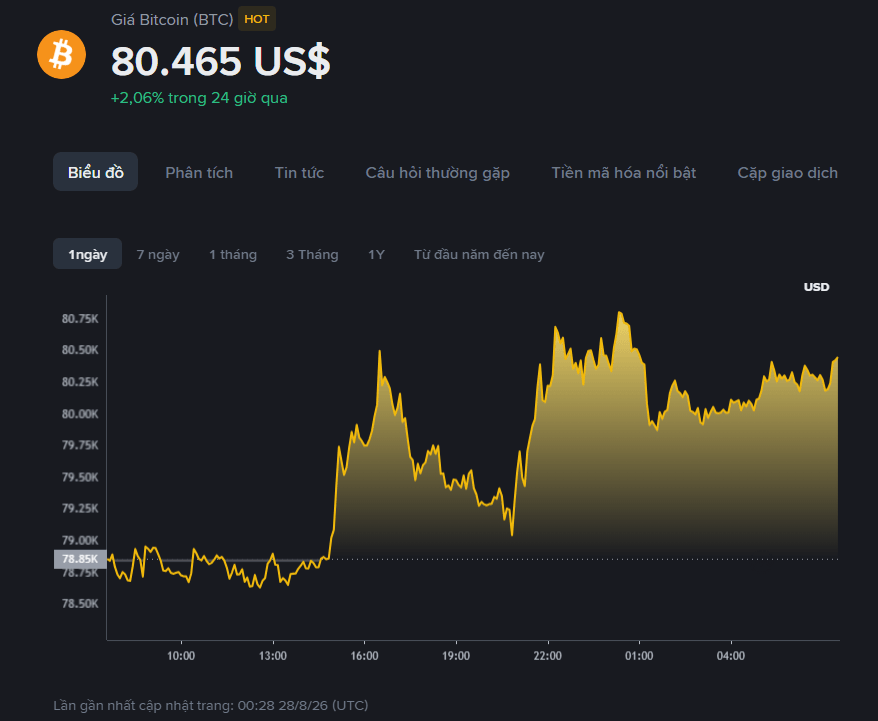Go to Câu hỏi thường gặp tab
Screen dimensions: 878x721
point(438,172)
